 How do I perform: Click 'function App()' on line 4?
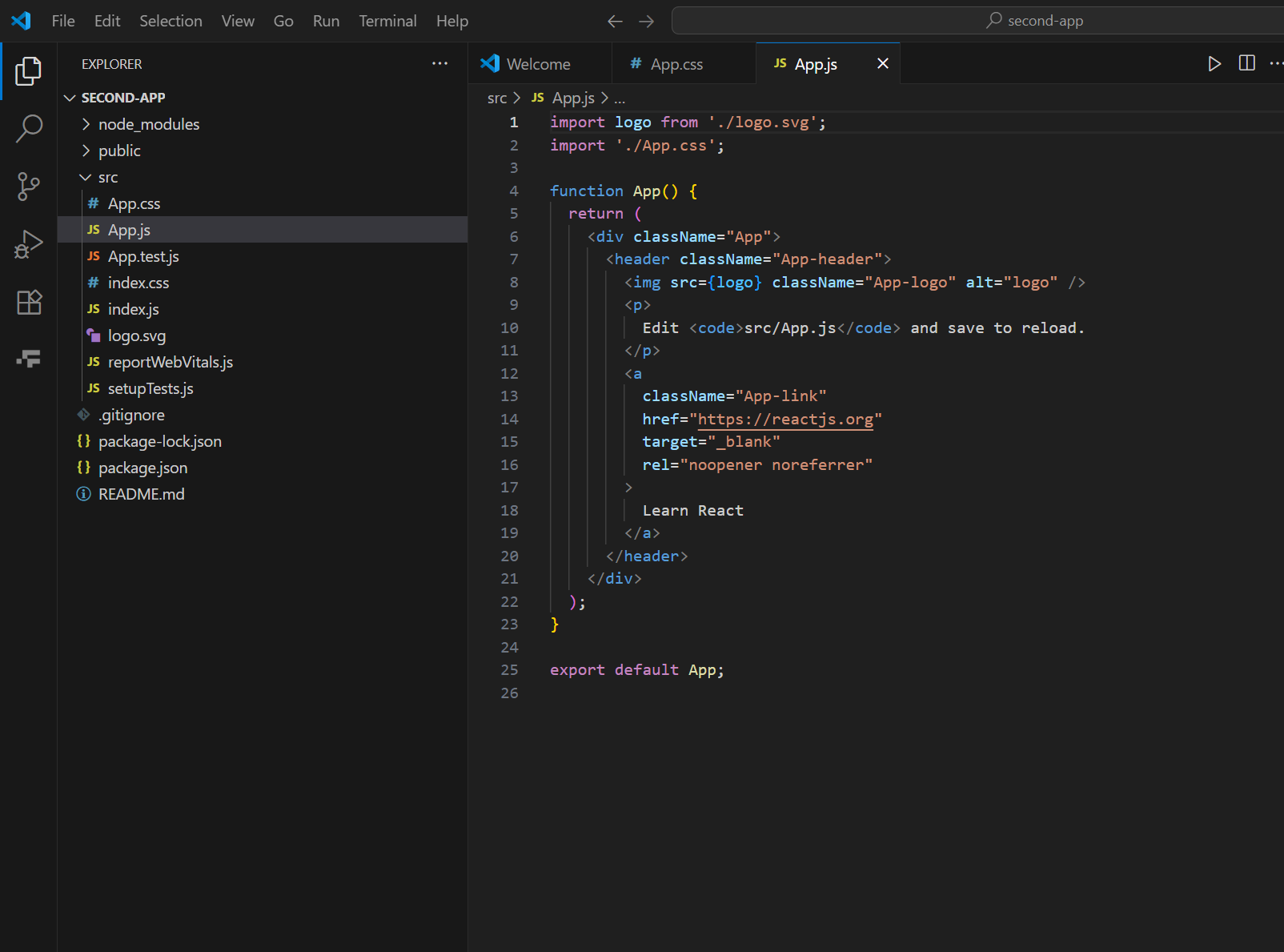click(x=614, y=191)
